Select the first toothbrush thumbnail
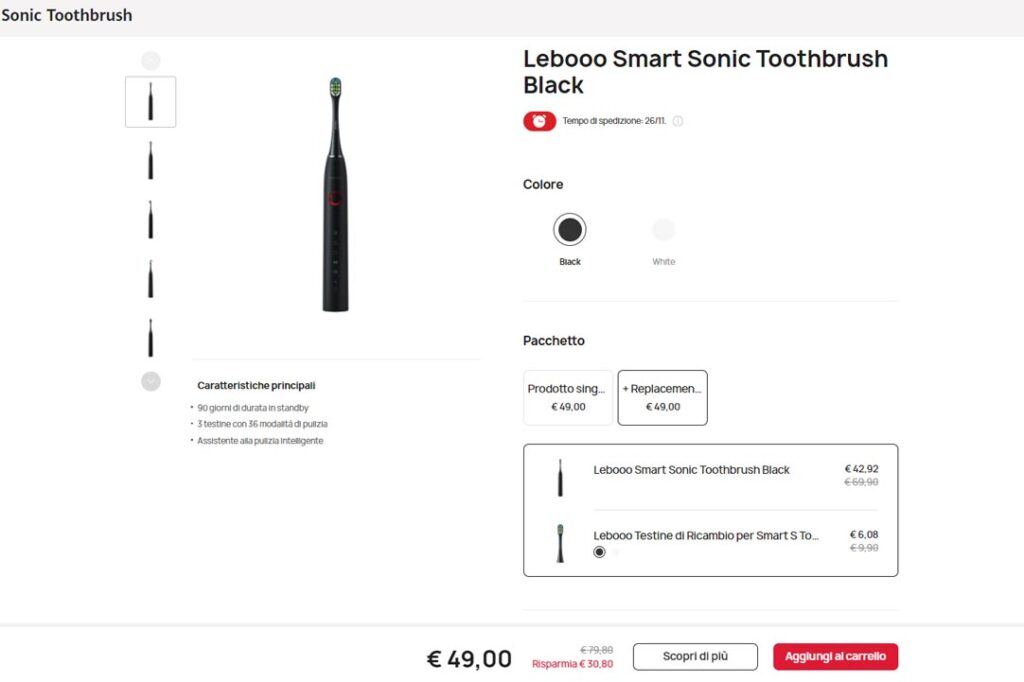The image size is (1024, 682). pyautogui.click(x=151, y=102)
